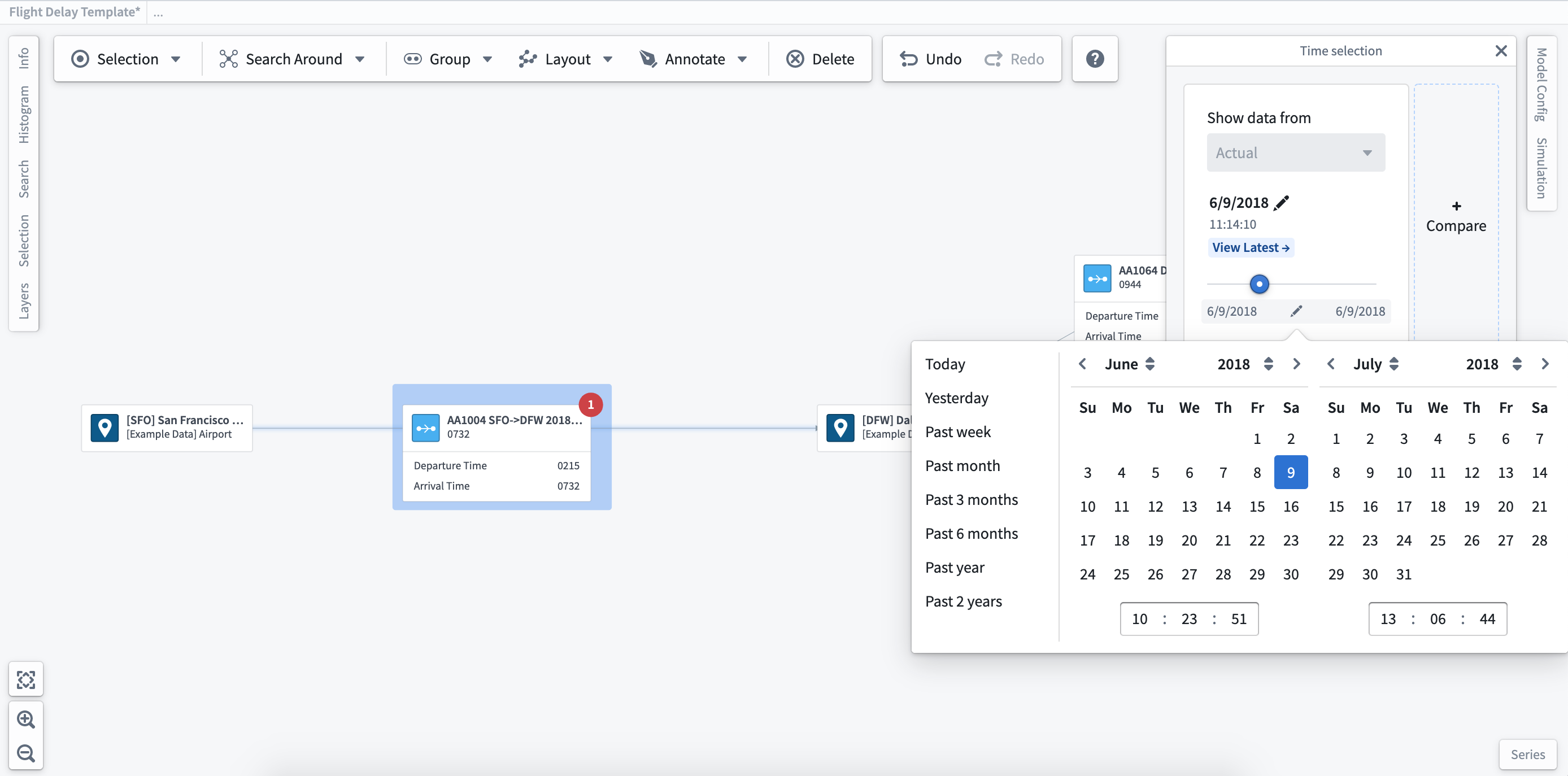Click the red alert badge on AA1004
Image resolution: width=1568 pixels, height=776 pixels.
pos(590,405)
